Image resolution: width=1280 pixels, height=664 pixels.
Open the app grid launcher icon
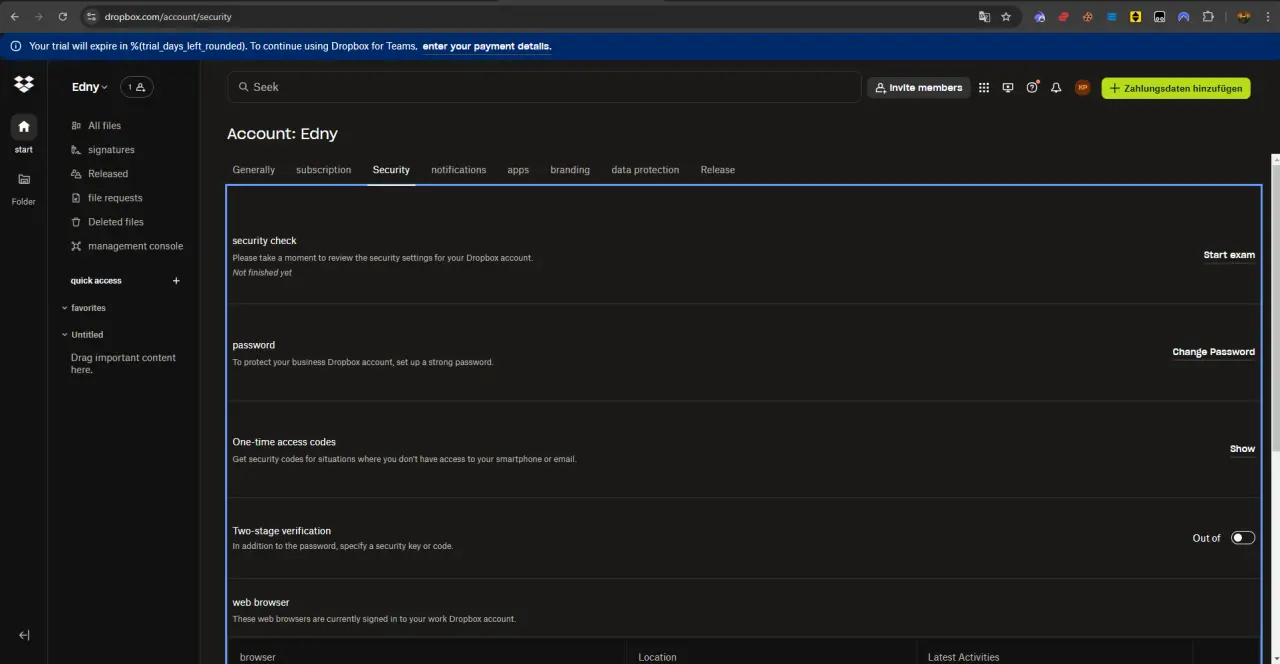point(984,88)
